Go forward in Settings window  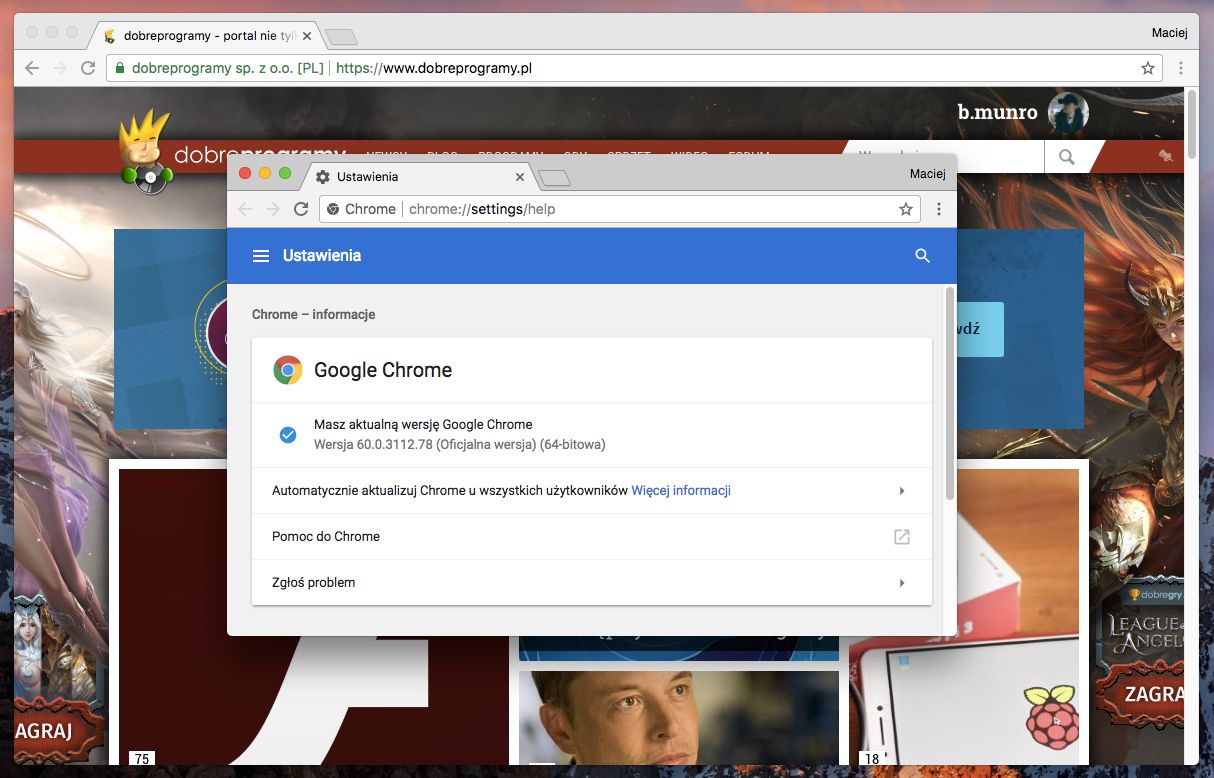pyautogui.click(x=272, y=209)
